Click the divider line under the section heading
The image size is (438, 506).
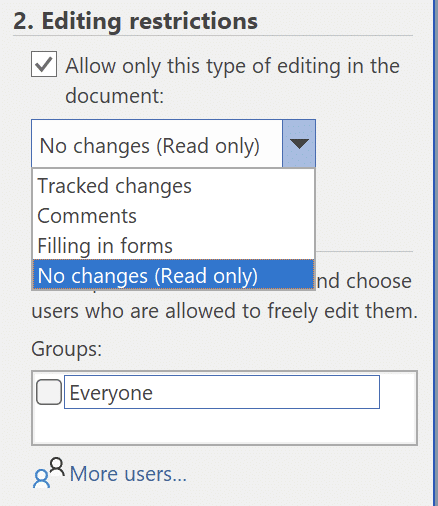tap(213, 35)
